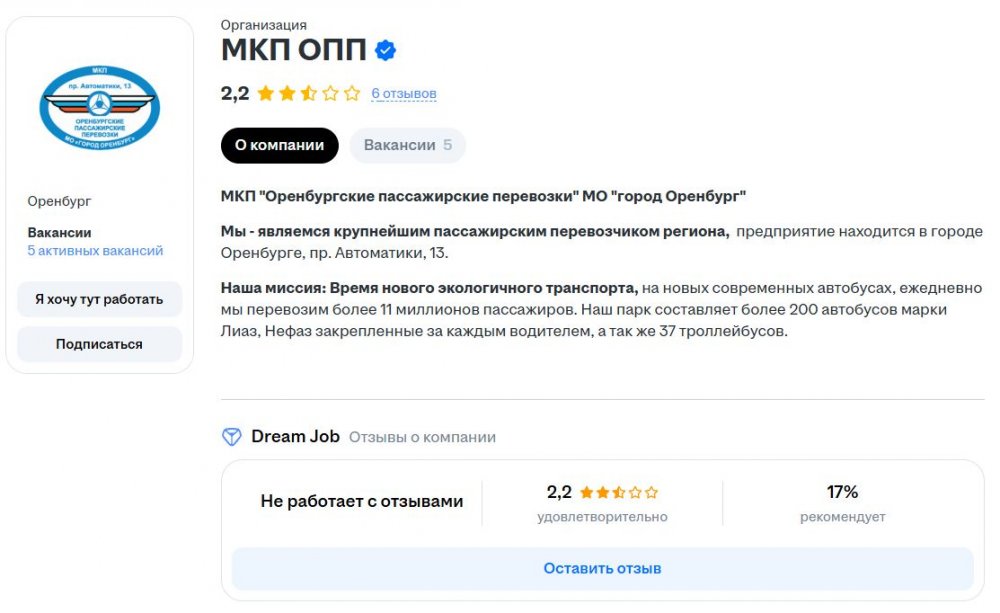
Task: Click the Dream Job diamond icon
Action: click(232, 437)
